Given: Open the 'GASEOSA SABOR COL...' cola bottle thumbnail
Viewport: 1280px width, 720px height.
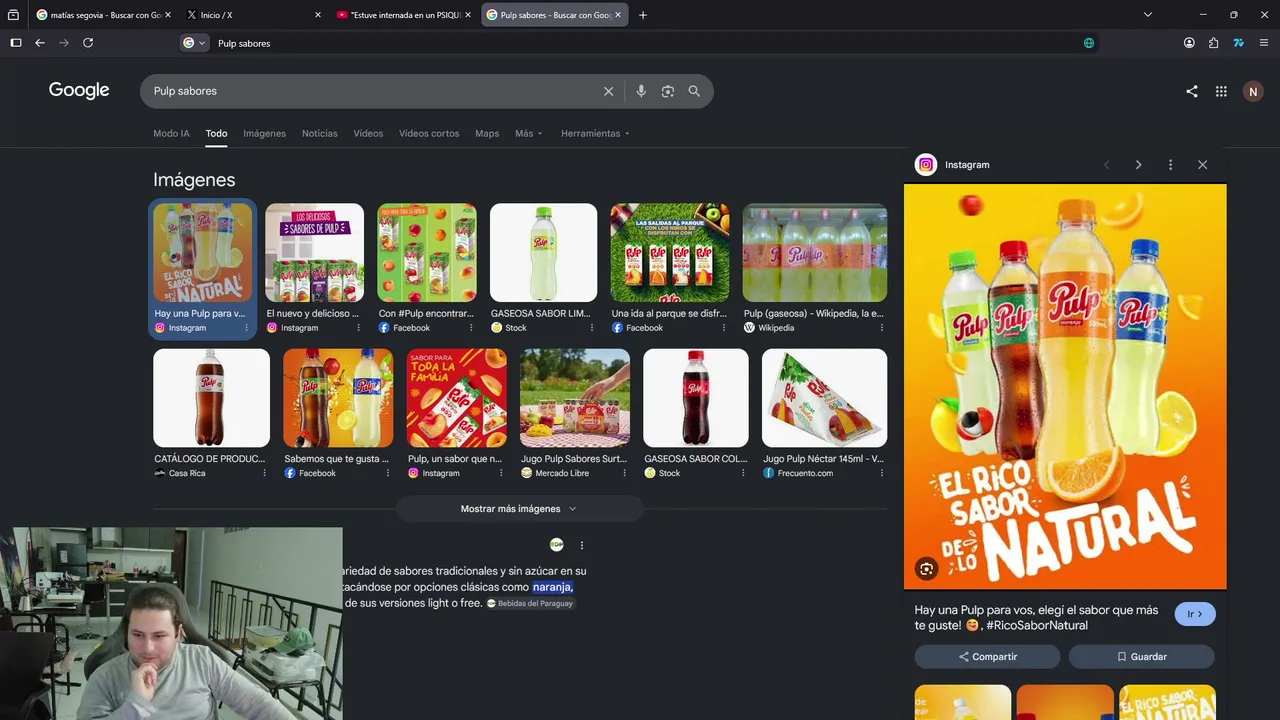Looking at the screenshot, I should [696, 398].
